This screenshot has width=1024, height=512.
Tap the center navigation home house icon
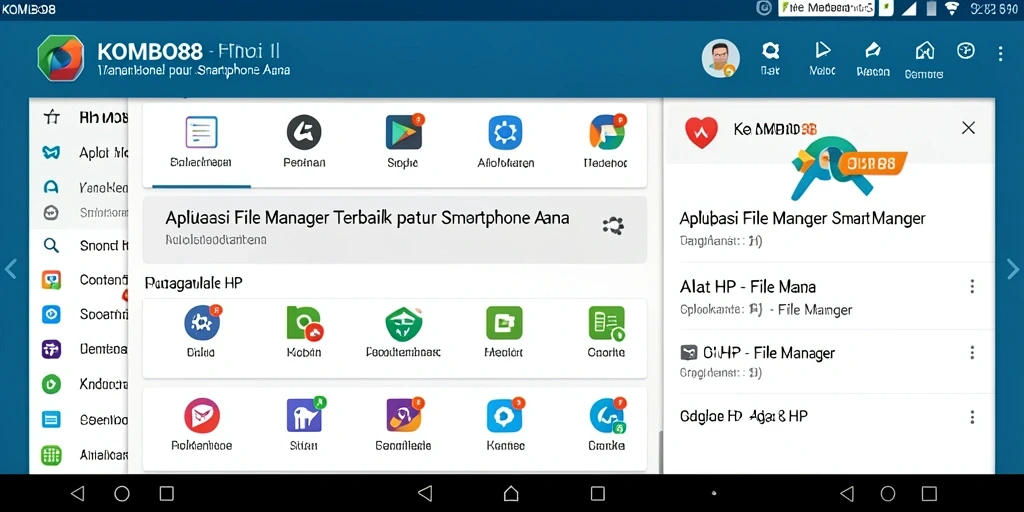pyautogui.click(x=511, y=493)
